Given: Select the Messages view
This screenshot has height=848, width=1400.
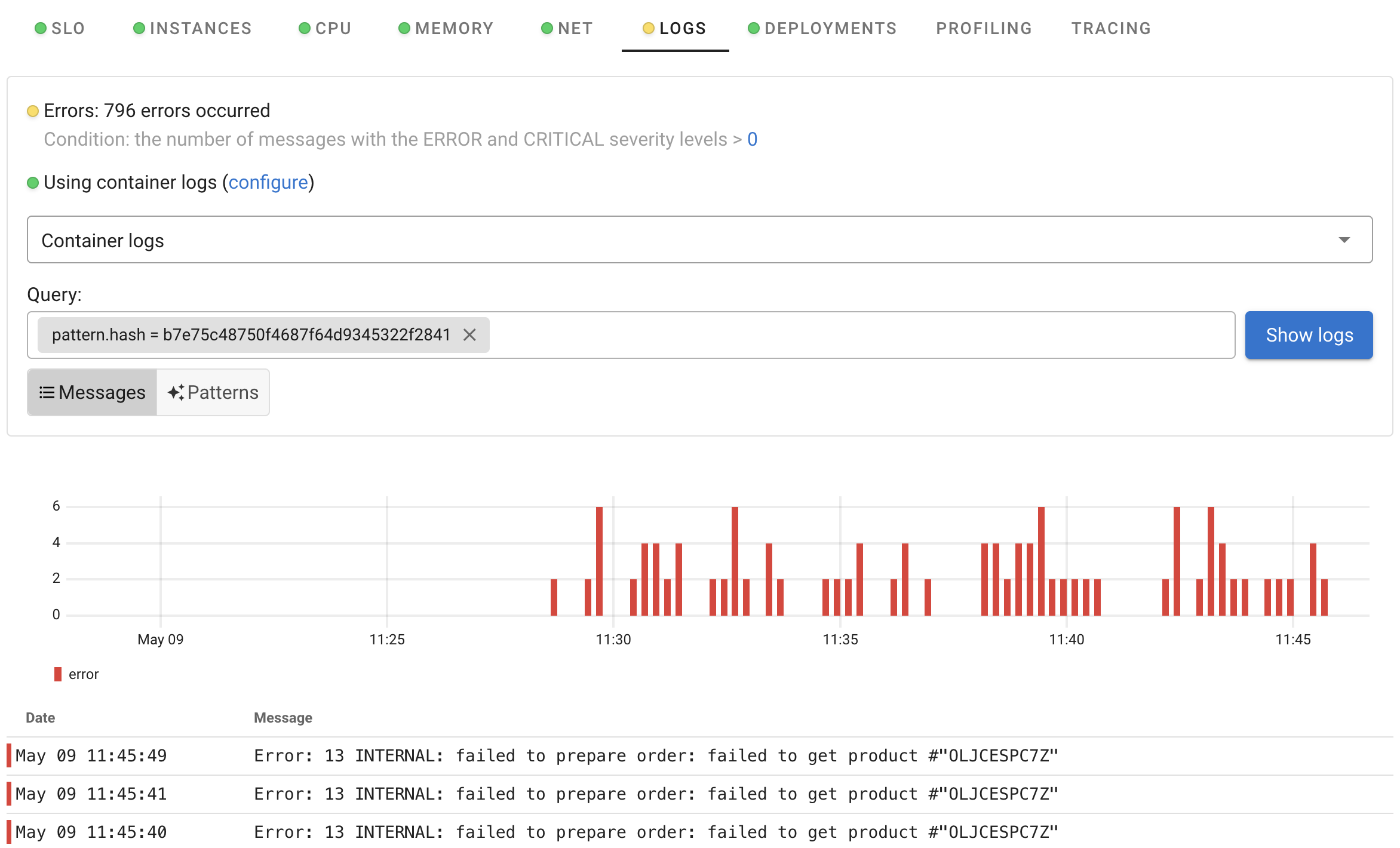Looking at the screenshot, I should pos(92,392).
